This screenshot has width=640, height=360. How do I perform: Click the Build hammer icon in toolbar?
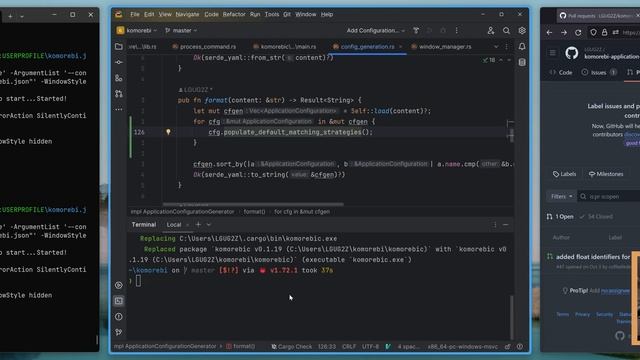[416, 31]
